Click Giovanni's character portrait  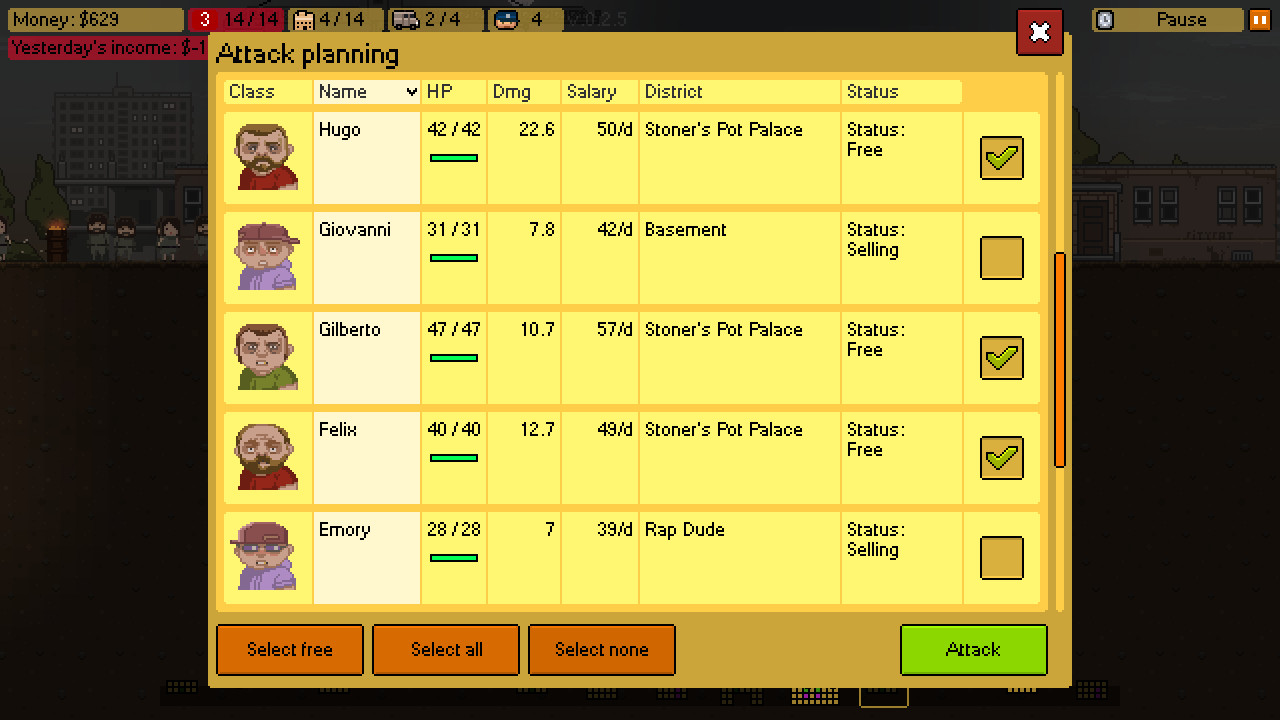click(x=267, y=257)
